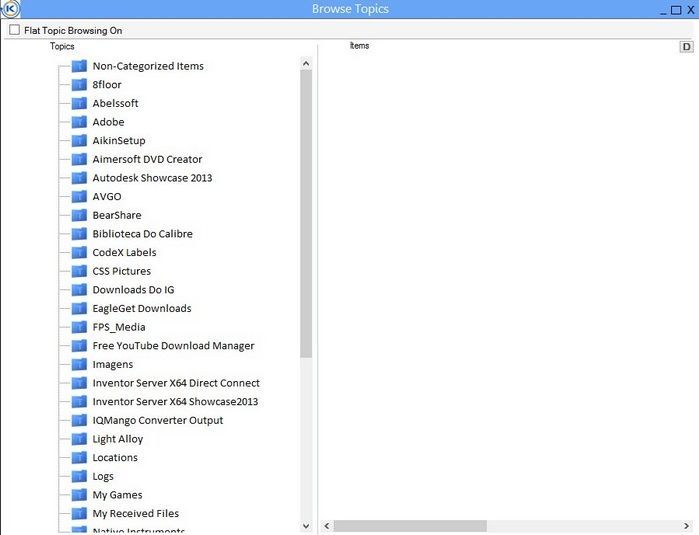Click the Items panel scroll-left arrow
Image resolution: width=699 pixels, height=535 pixels.
[327, 526]
